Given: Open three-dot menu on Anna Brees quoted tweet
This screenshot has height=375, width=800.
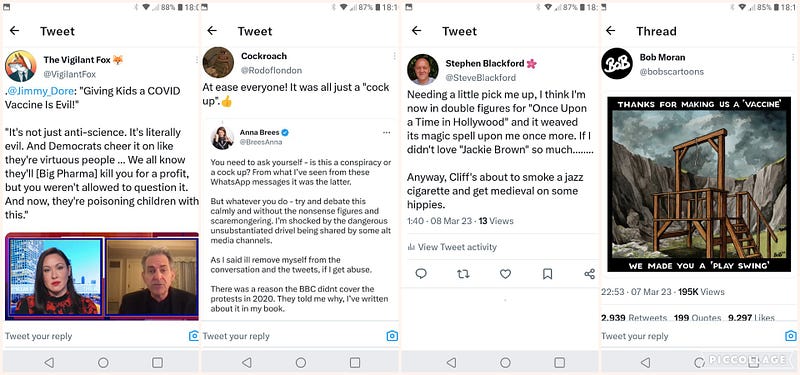Looking at the screenshot, I should [x=386, y=133].
